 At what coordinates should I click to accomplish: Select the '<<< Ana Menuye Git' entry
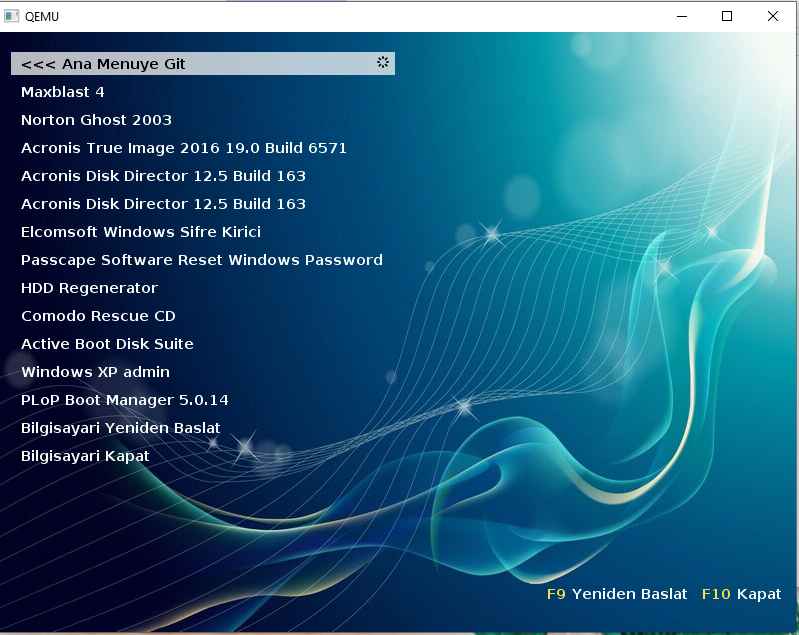pyautogui.click(x=103, y=64)
